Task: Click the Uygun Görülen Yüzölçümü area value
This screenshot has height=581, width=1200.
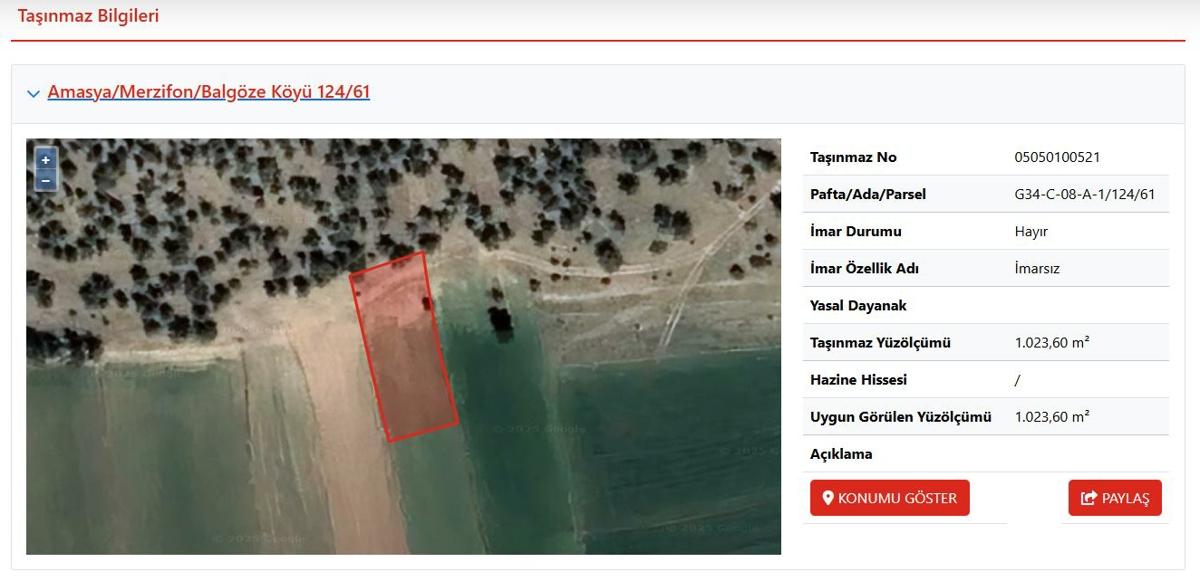Action: point(1051,417)
